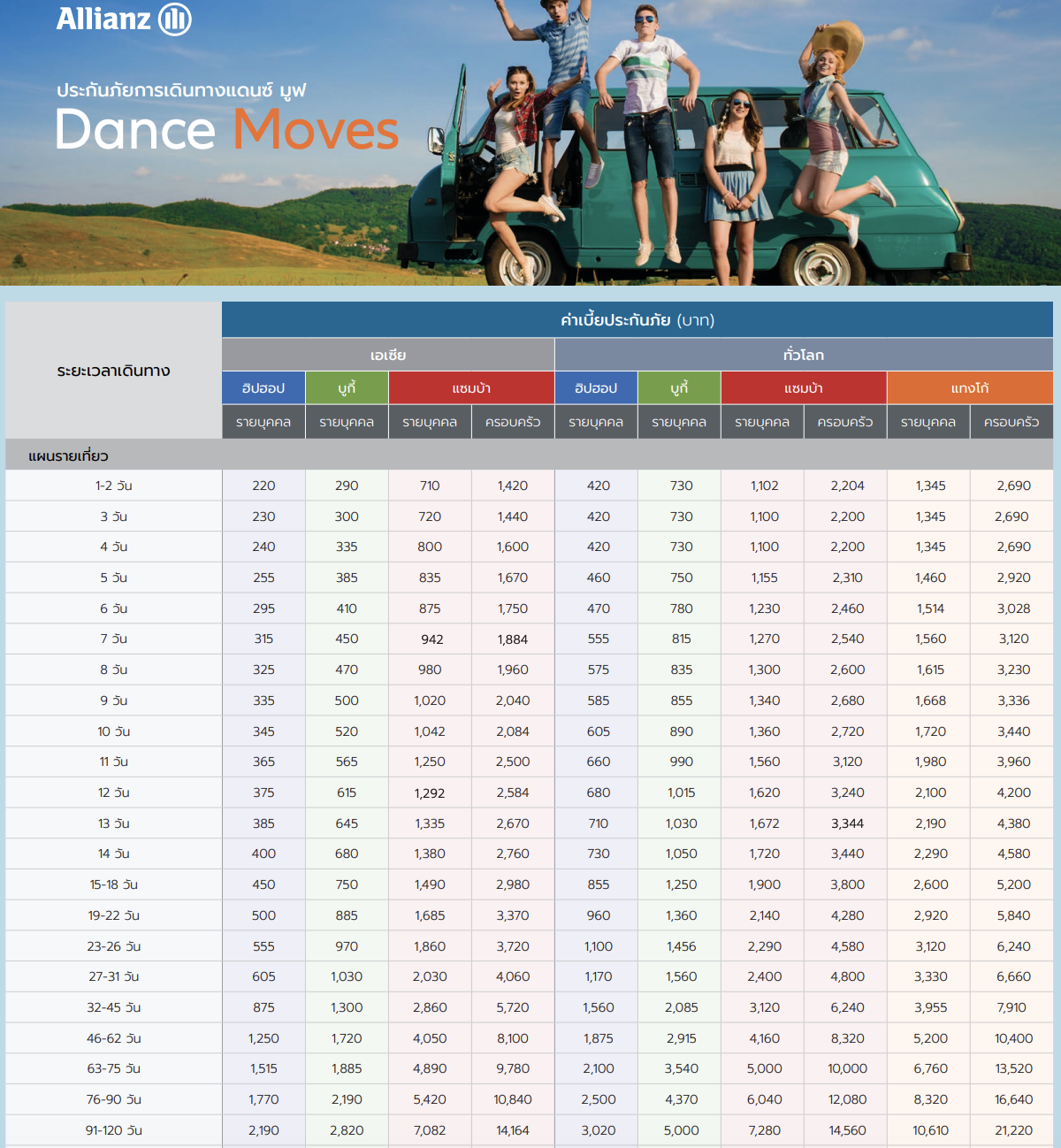Viewport: 1061px width, 1148px height.
Task: Select the '7 วัน' duration row label
Action: pyautogui.click(x=114, y=639)
